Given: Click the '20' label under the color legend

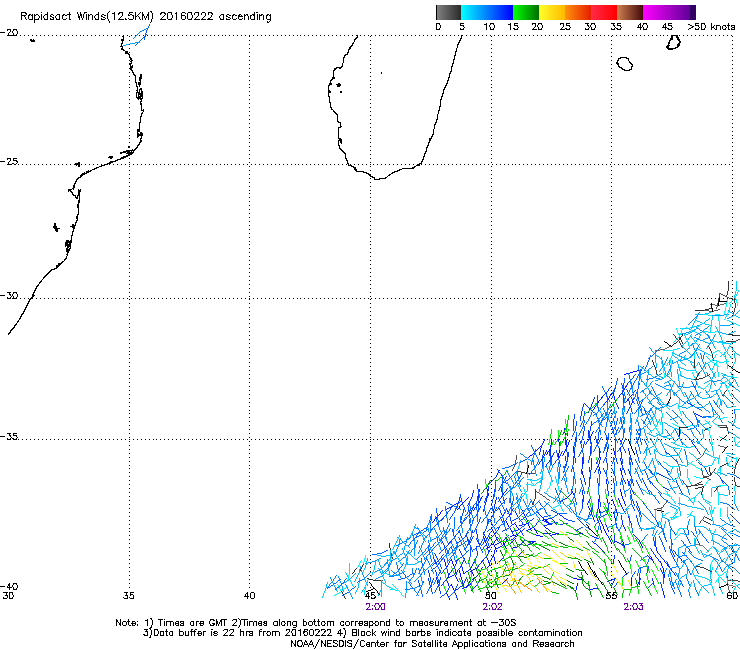Looking at the screenshot, I should point(537,27).
